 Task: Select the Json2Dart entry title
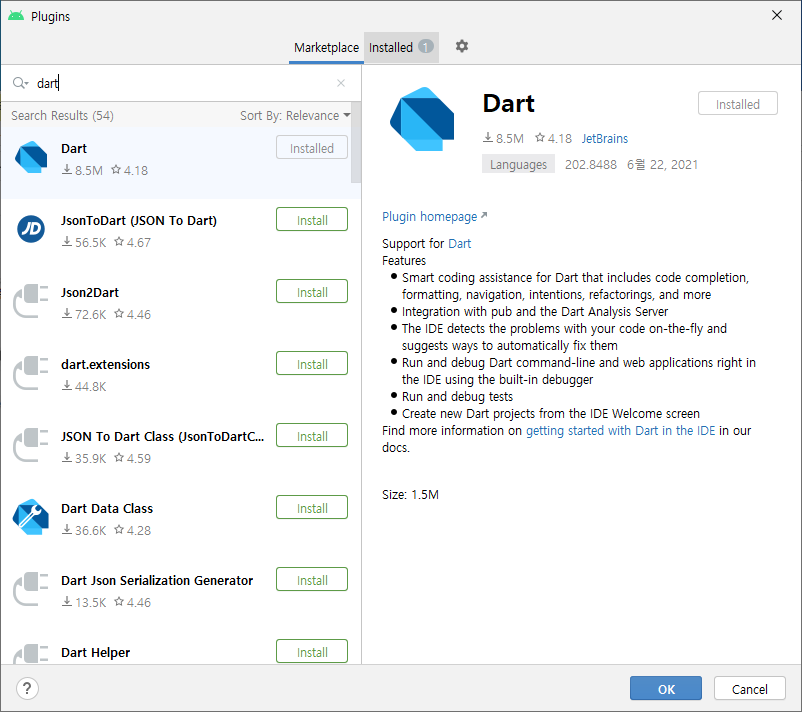(90, 293)
